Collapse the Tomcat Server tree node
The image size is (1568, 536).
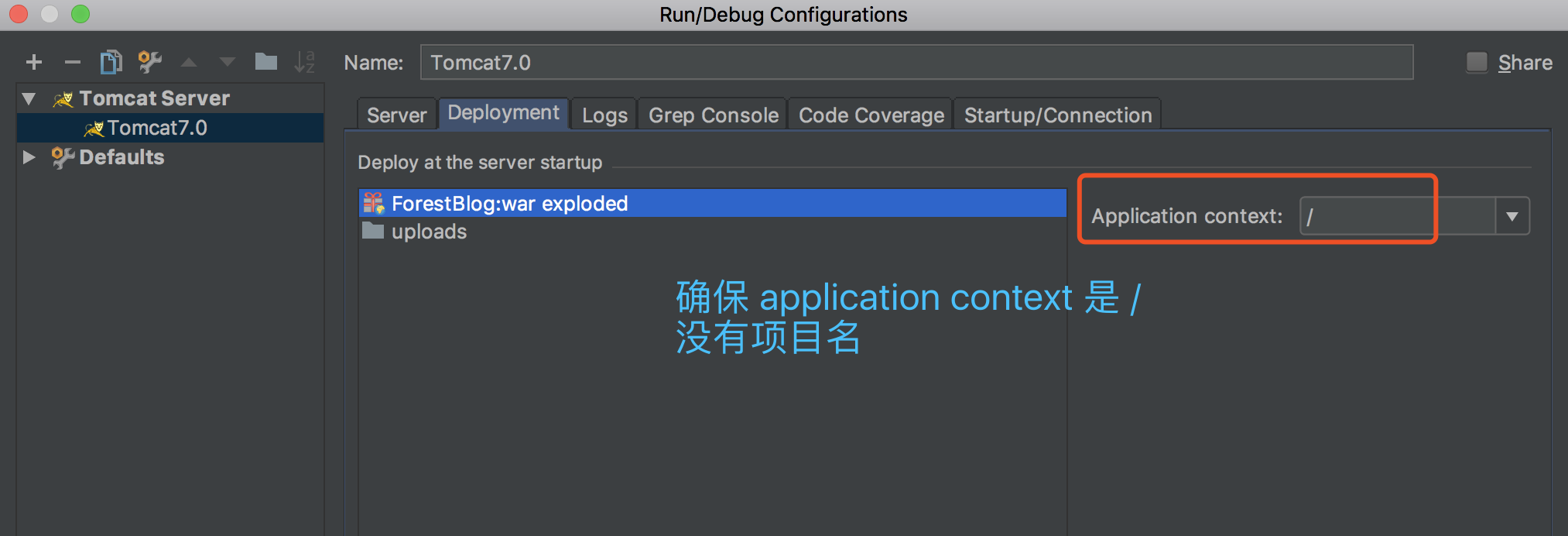[29, 98]
